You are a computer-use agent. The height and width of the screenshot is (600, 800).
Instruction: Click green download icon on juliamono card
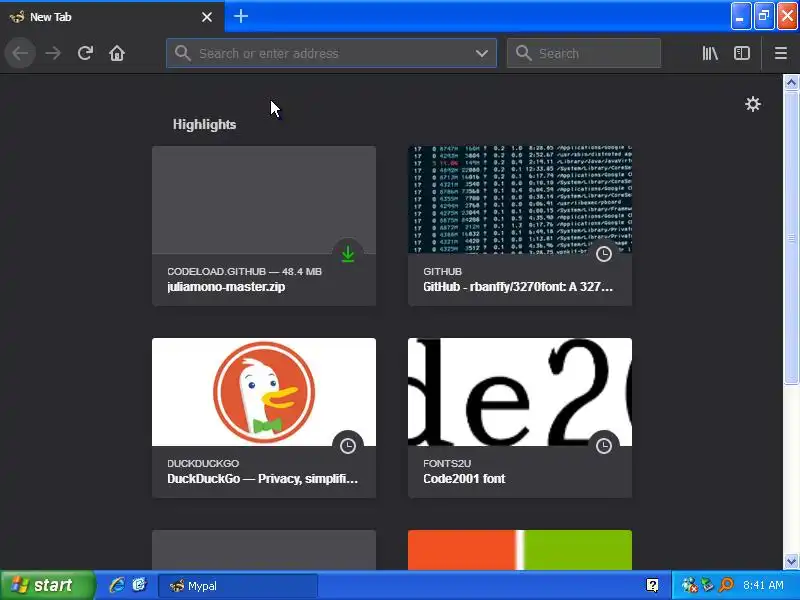[x=348, y=254]
